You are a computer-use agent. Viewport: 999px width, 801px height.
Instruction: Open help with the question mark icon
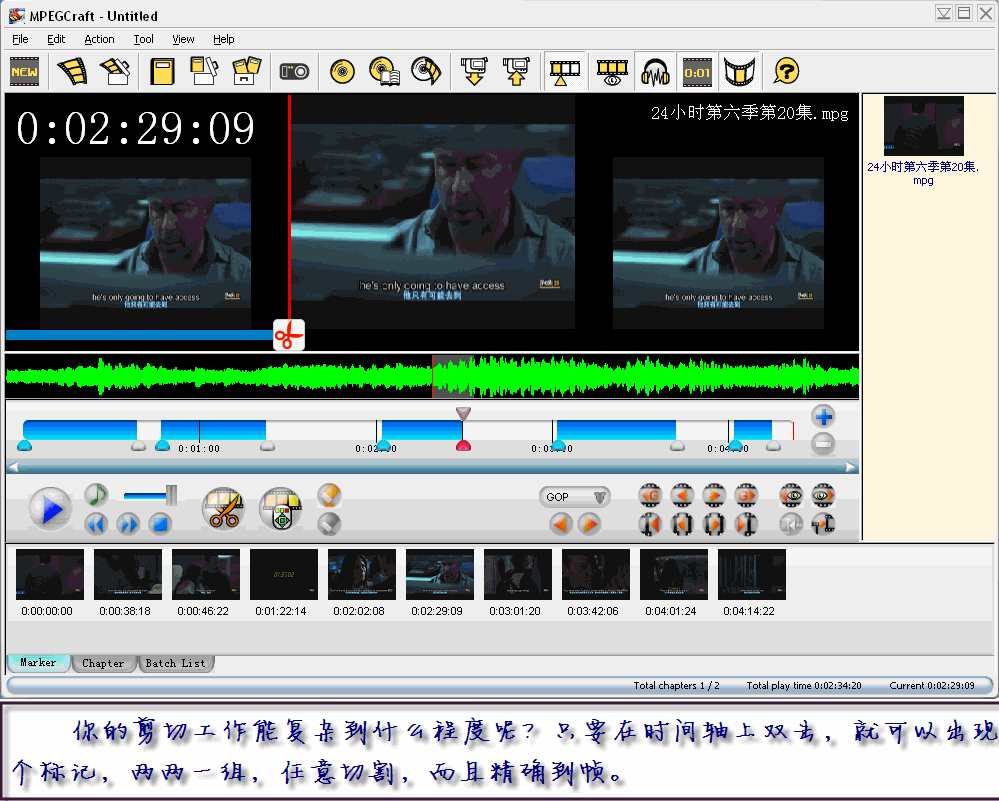[786, 71]
